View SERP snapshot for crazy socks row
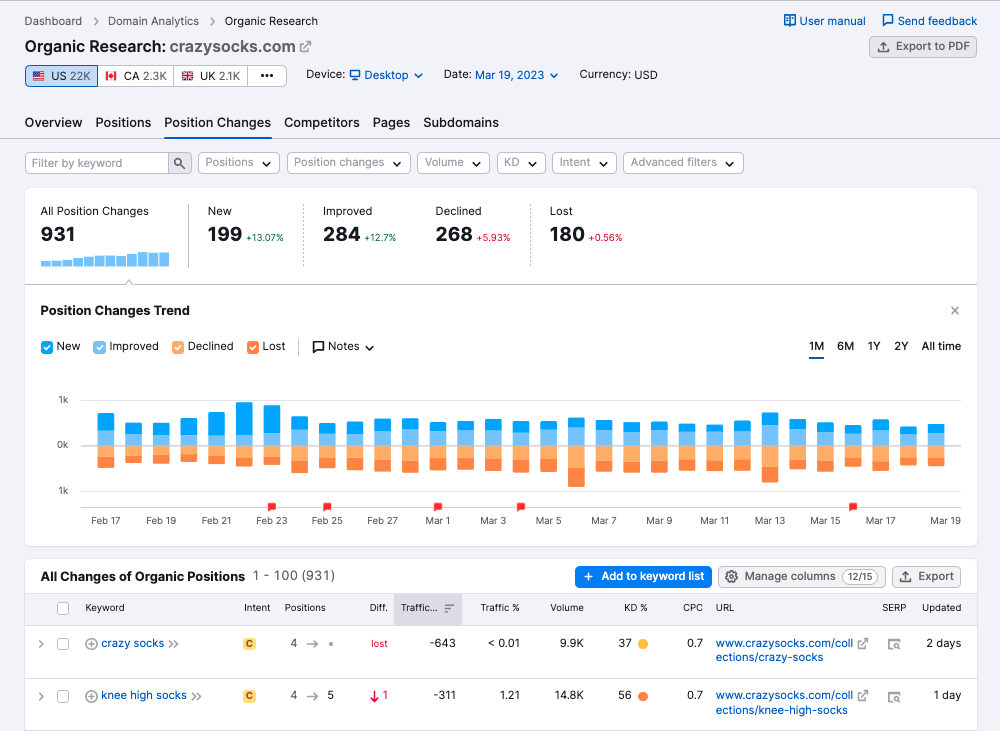Screen dimensions: 1000x731 tap(894, 644)
